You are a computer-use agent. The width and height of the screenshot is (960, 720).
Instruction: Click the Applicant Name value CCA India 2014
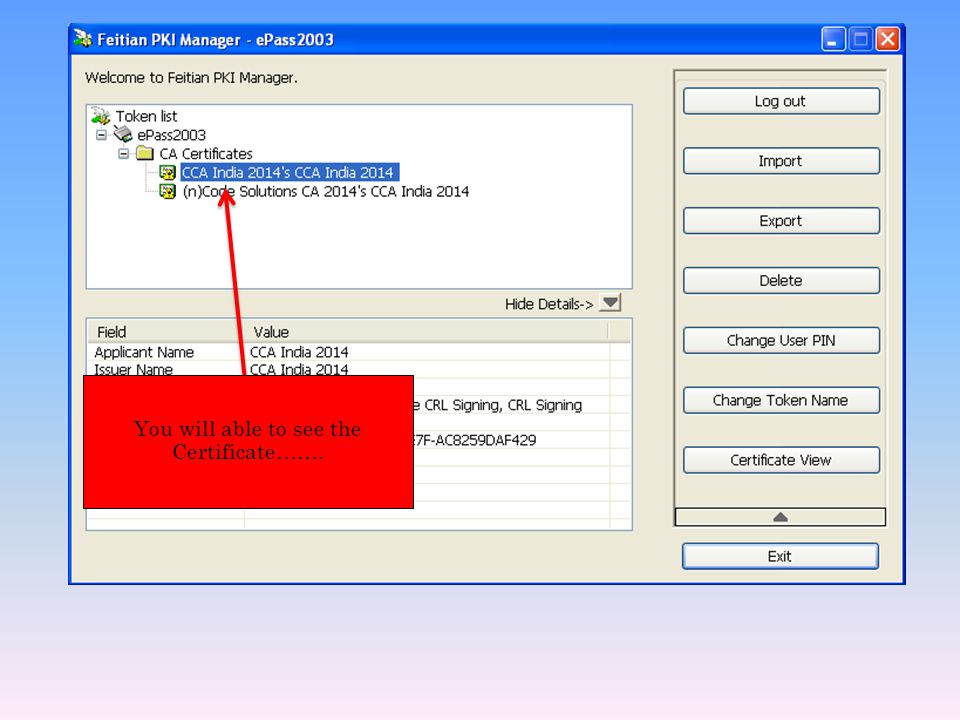[x=299, y=352]
